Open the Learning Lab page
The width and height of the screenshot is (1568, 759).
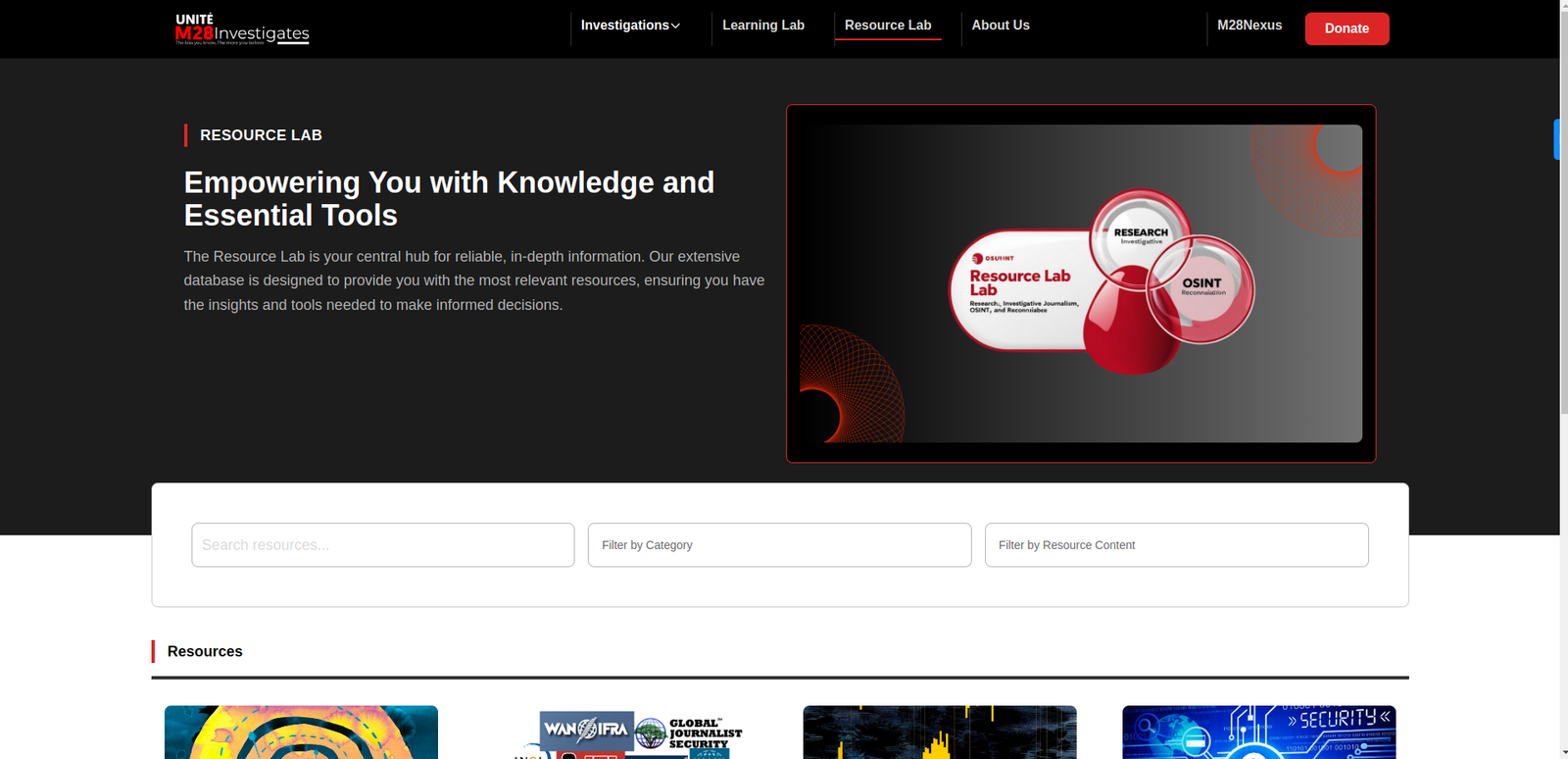[762, 25]
